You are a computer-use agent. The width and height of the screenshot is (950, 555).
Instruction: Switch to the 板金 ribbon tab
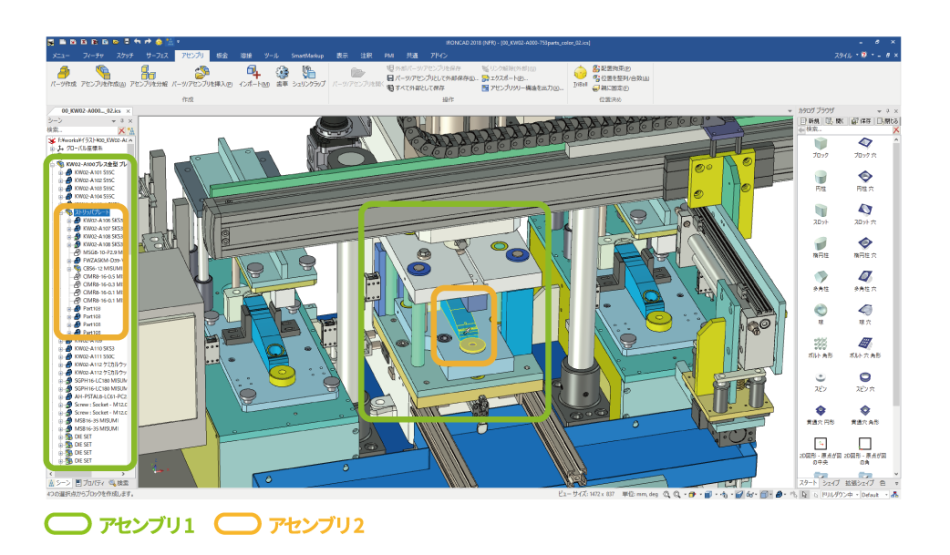click(222, 55)
